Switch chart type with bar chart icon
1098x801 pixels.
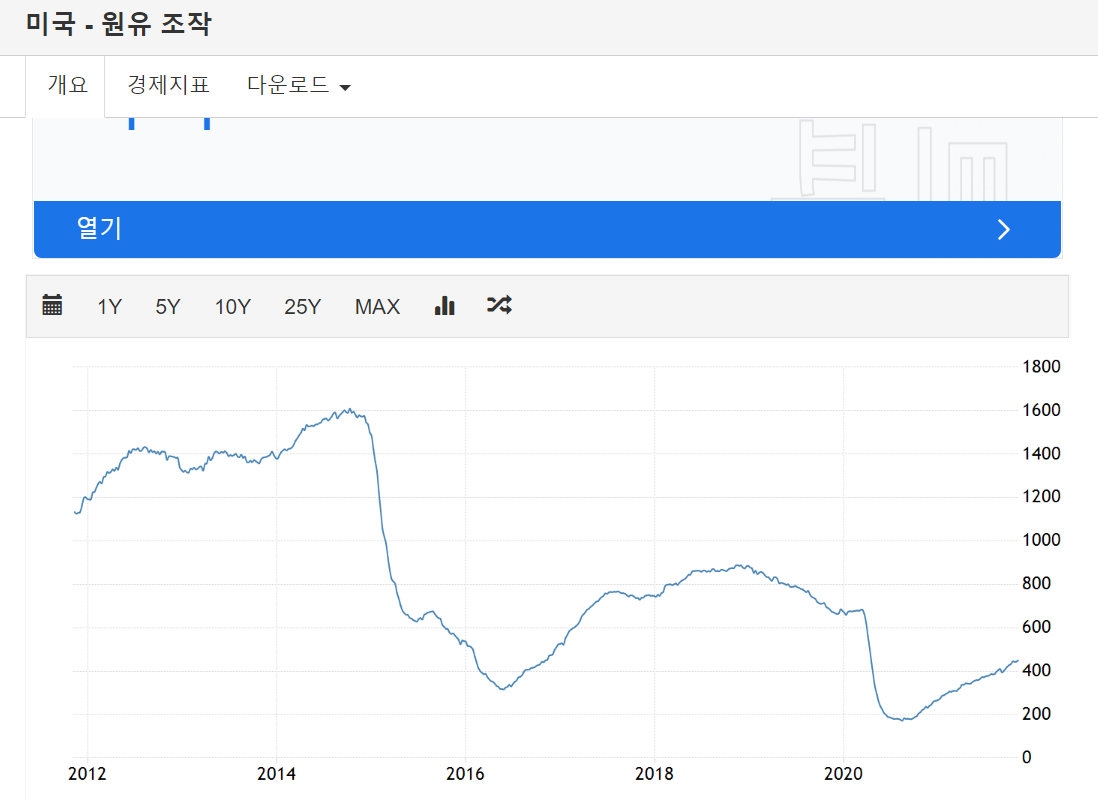click(x=445, y=305)
